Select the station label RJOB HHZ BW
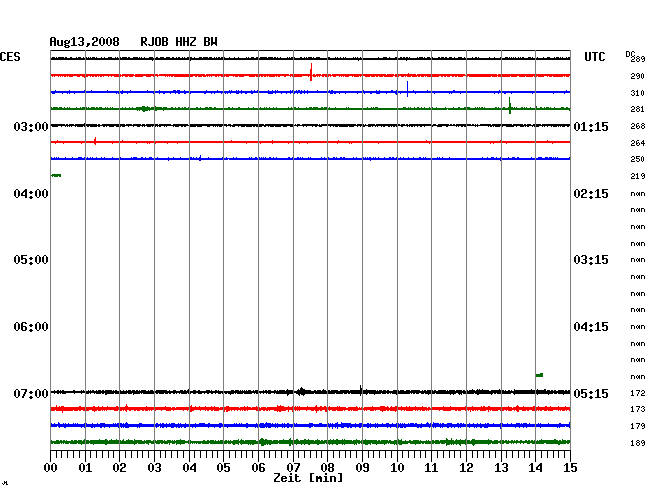 click(179, 42)
